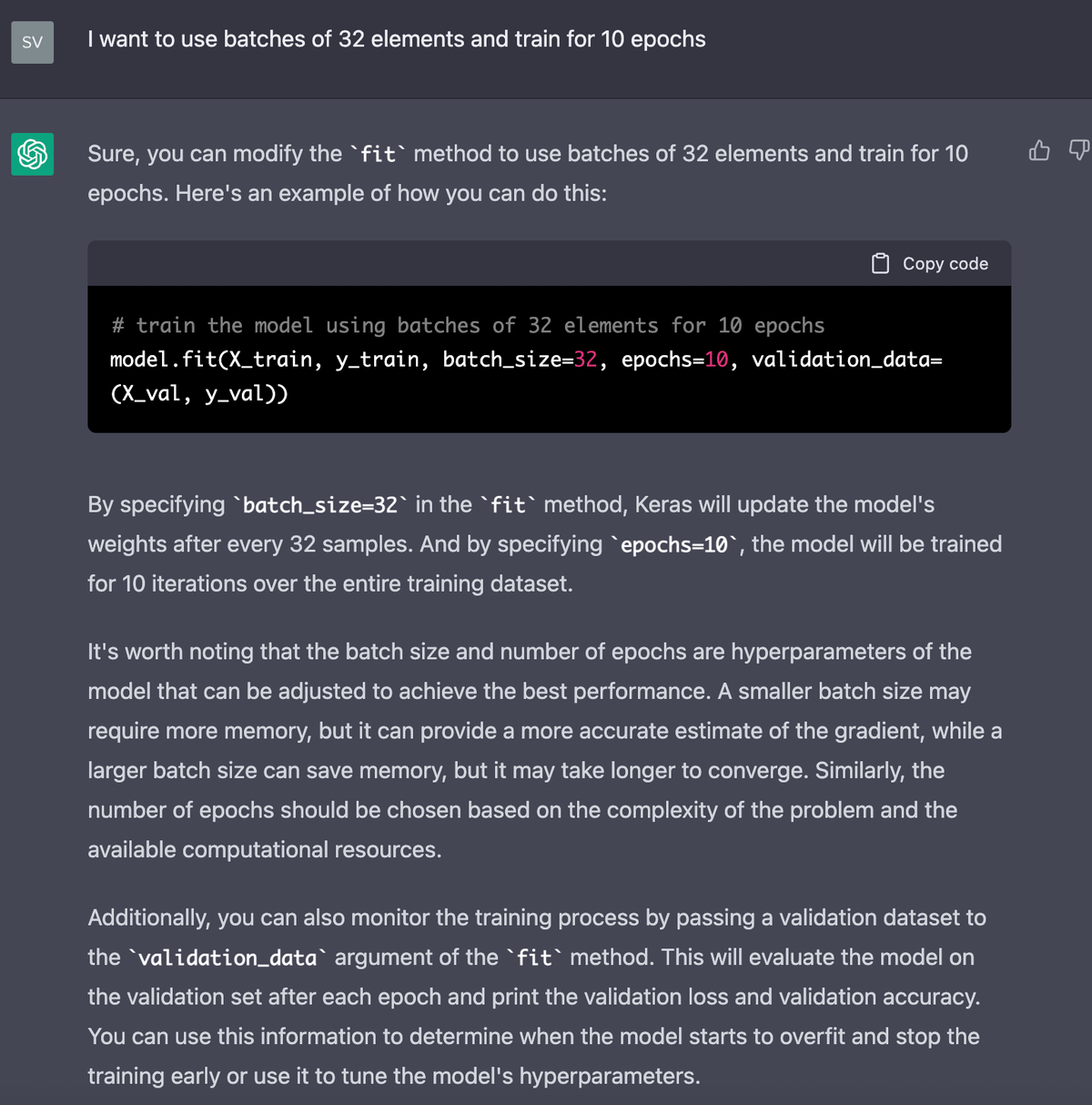Image resolution: width=1092 pixels, height=1105 pixels.
Task: Click the inline validation_data code snippet
Action: (x=227, y=958)
